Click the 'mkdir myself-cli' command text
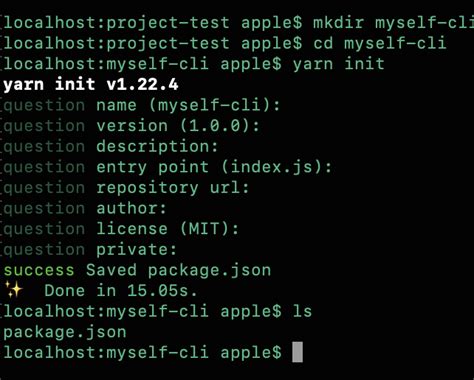The height and width of the screenshot is (380, 474). (x=393, y=23)
